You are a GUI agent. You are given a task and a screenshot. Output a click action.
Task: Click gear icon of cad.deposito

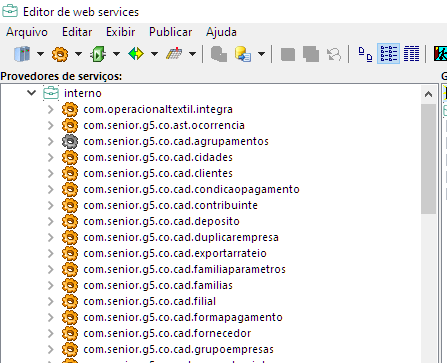tap(70, 221)
